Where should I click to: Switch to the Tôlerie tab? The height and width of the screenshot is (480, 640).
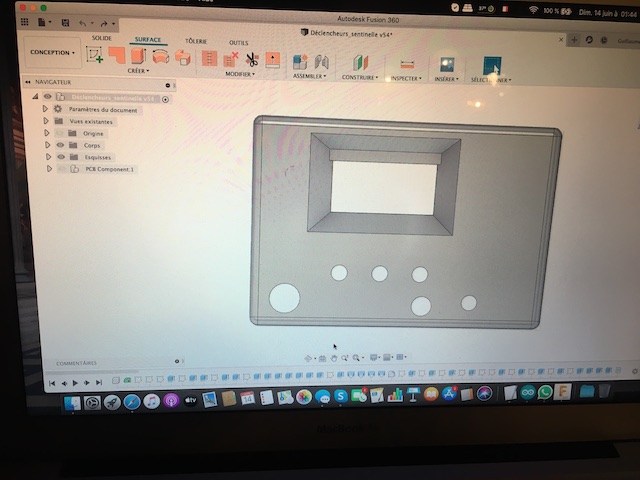(x=196, y=41)
